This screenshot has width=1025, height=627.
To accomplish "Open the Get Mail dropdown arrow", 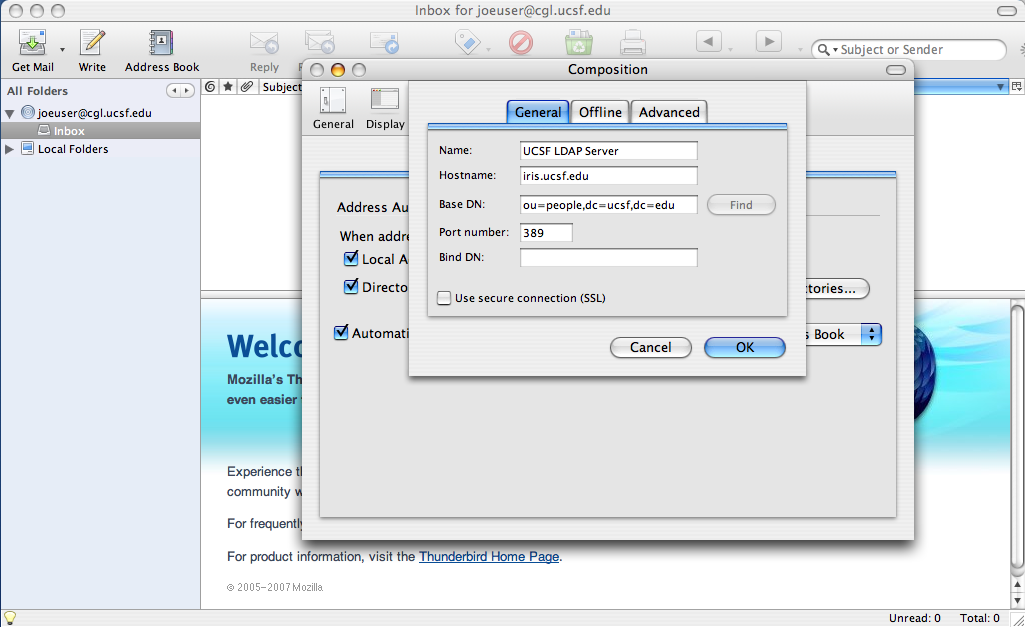I will [x=62, y=49].
